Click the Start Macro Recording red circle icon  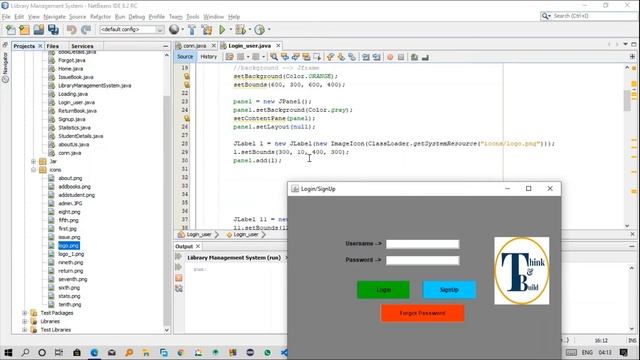coord(390,57)
